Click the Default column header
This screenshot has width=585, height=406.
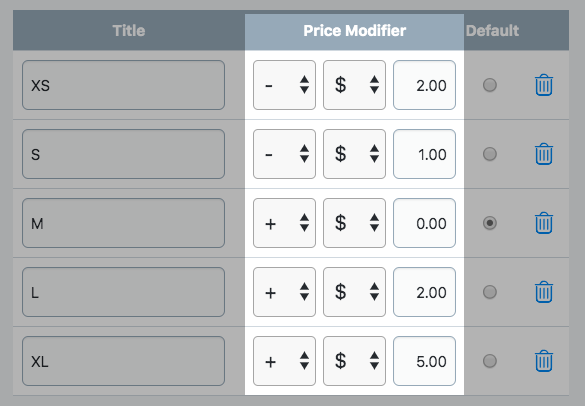click(x=492, y=31)
